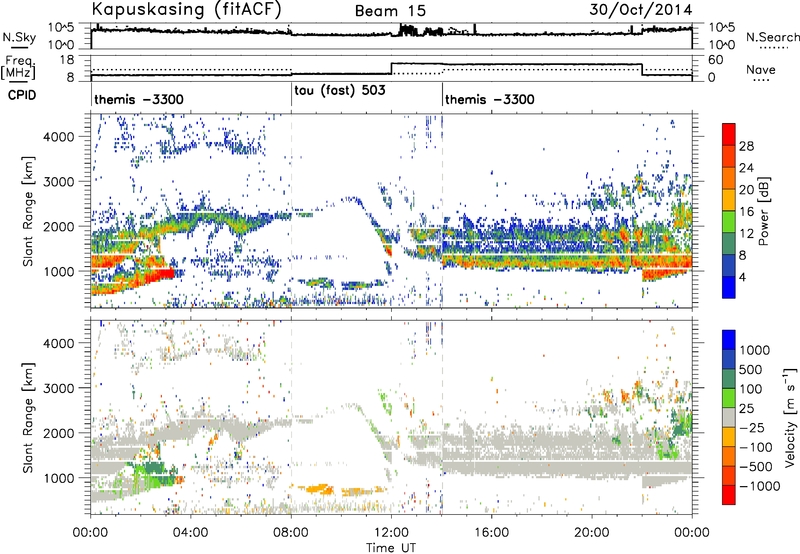This screenshot has width=800, height=554.
Task: Select the 'tou (fast) 503' CPID label
Action: tap(340, 91)
